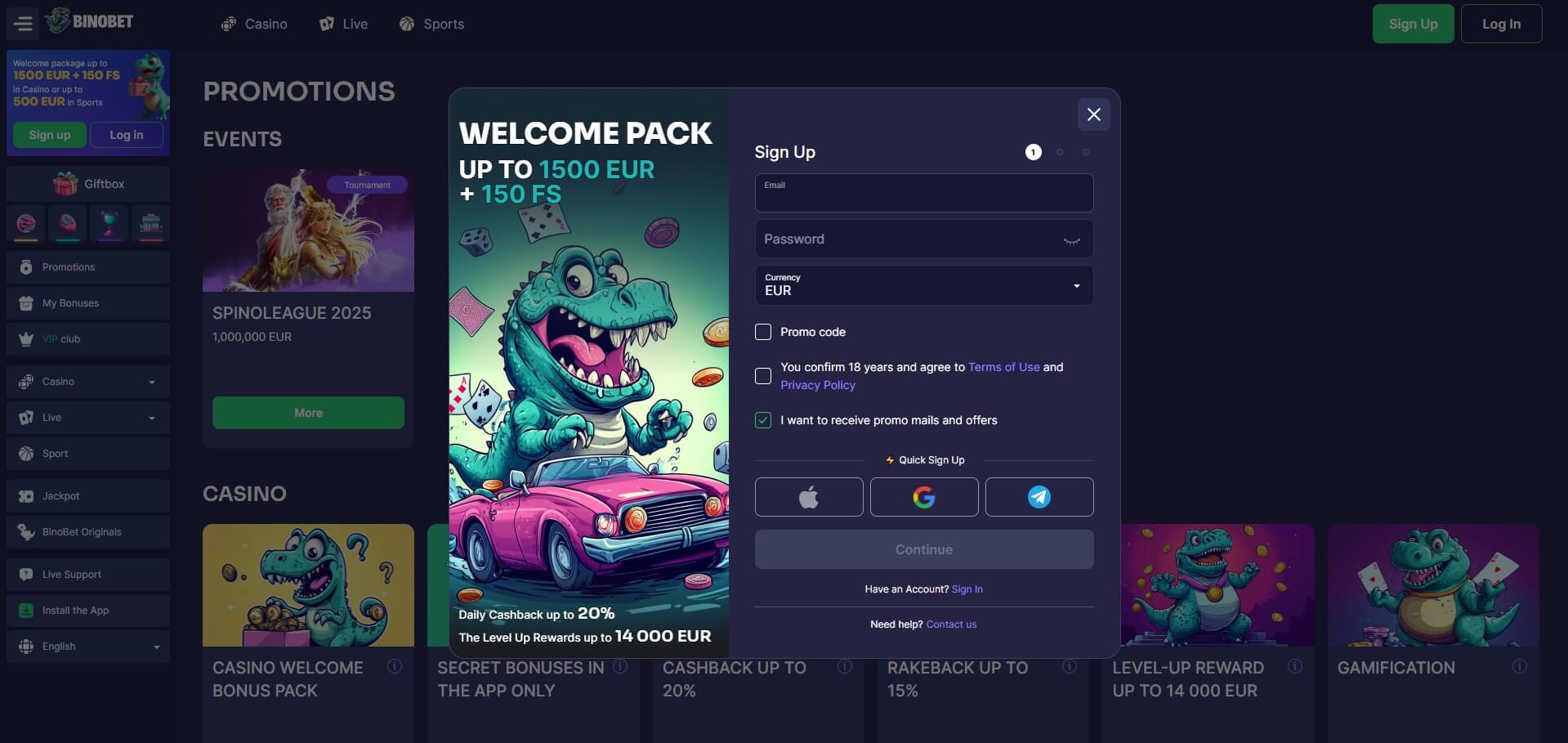The height and width of the screenshot is (743, 1568).
Task: Sign up with Apple icon
Action: click(x=809, y=497)
